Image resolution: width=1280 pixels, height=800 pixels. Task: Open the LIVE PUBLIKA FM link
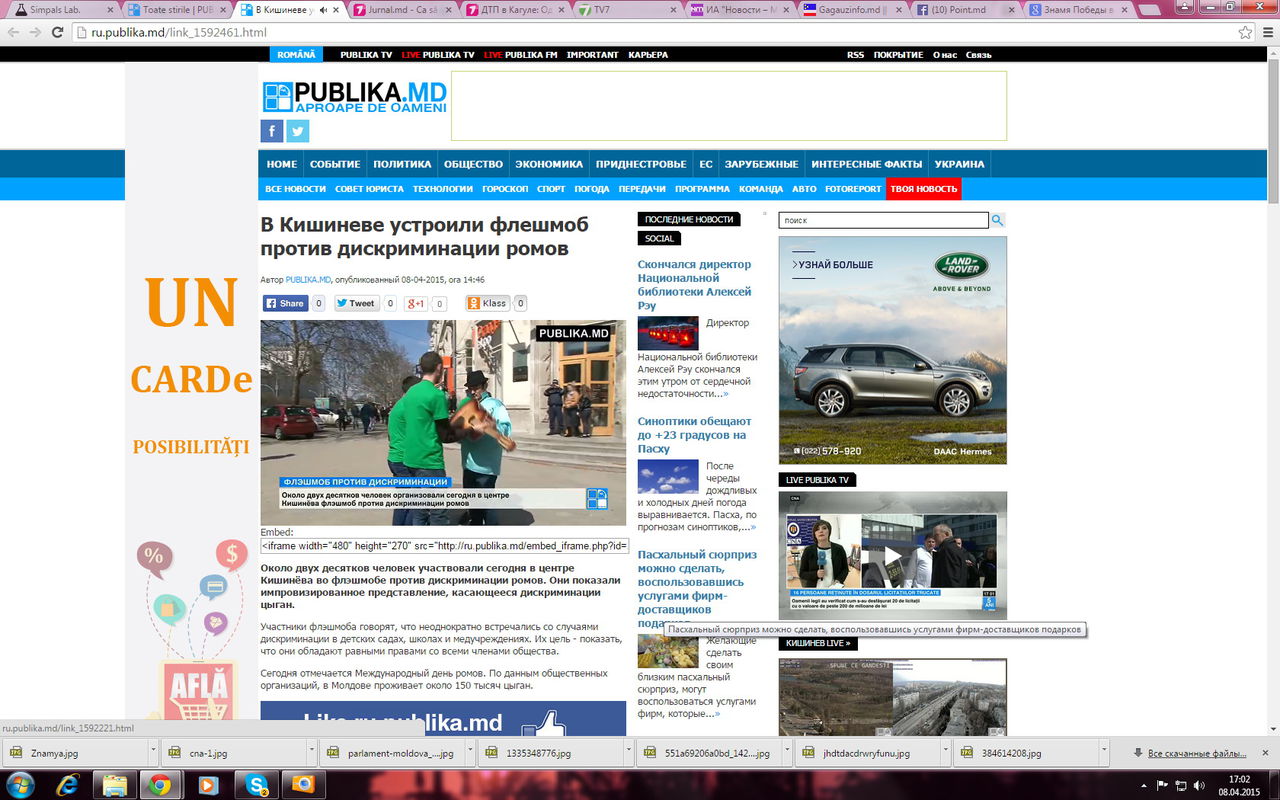click(x=520, y=55)
